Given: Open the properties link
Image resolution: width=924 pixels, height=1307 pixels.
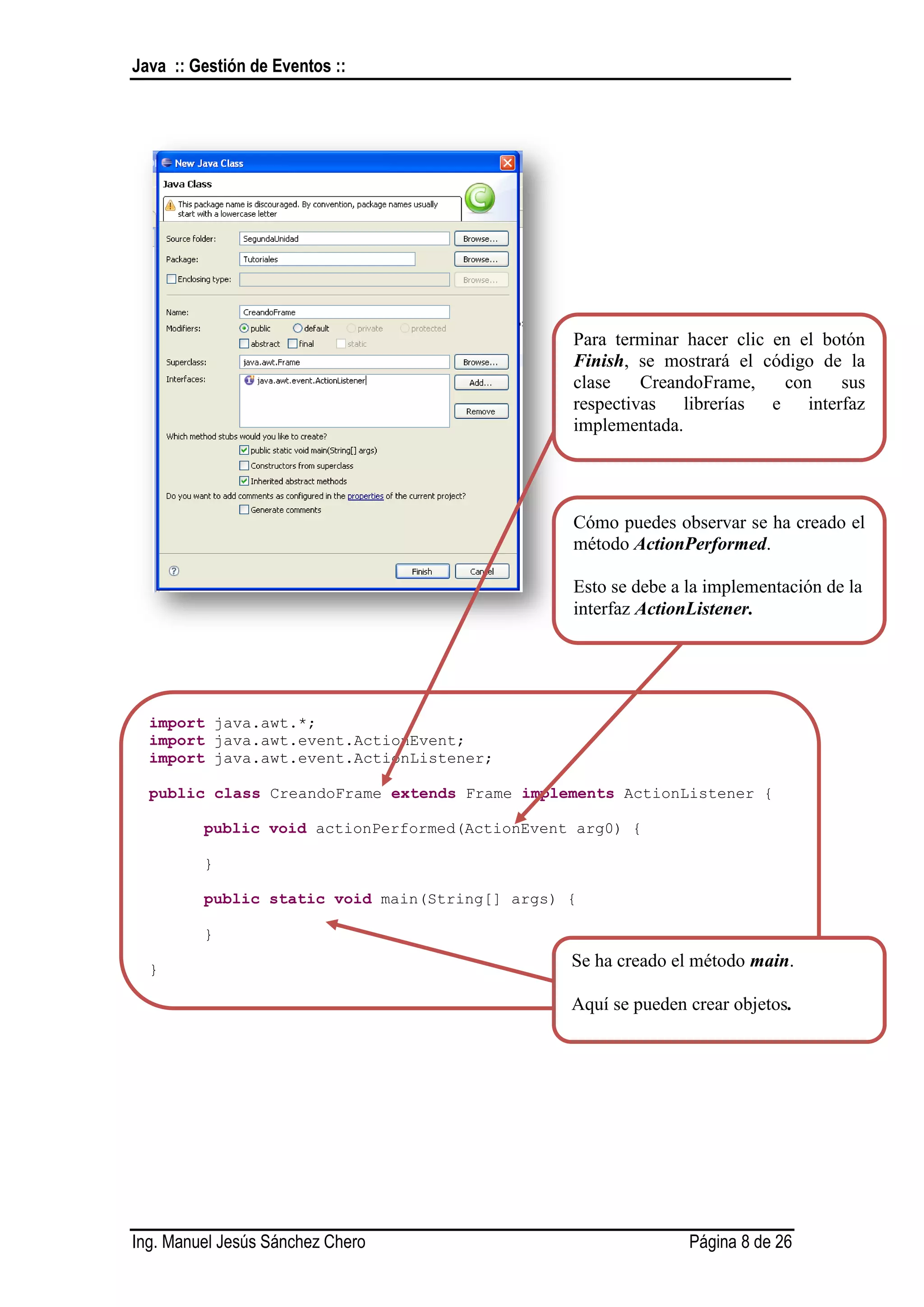Looking at the screenshot, I should [365, 496].
